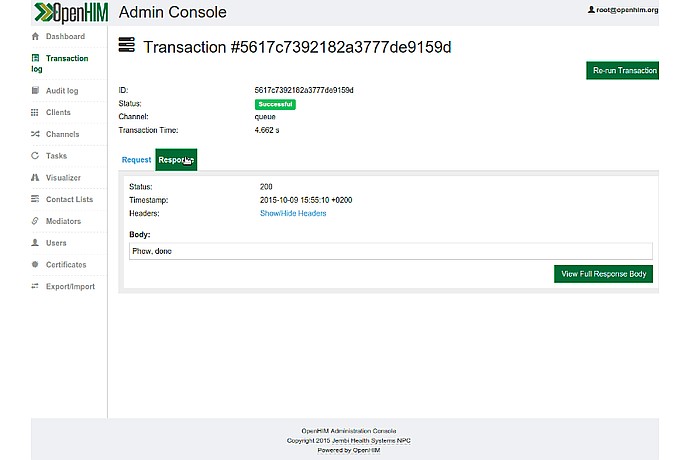Click the response body text box
The image size is (690, 460).
pyautogui.click(x=391, y=251)
